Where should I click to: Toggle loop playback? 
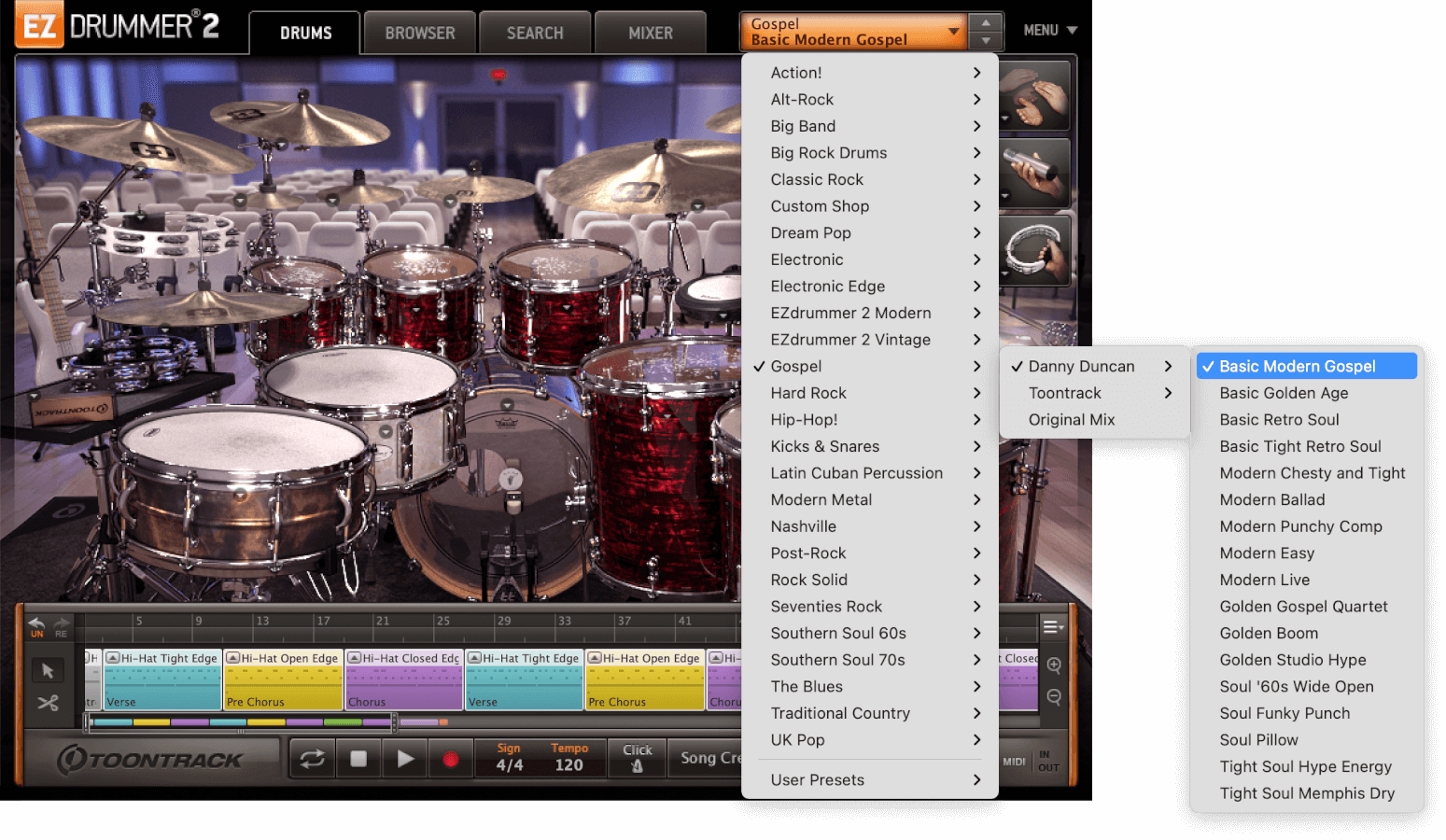tap(313, 759)
